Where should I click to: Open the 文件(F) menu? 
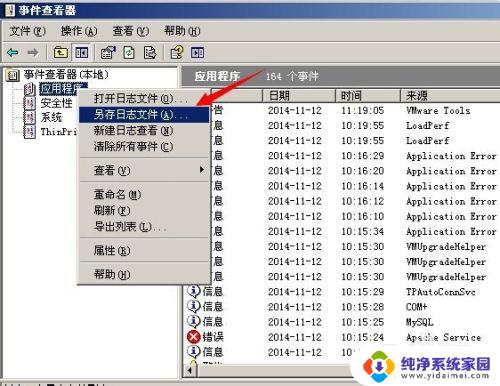pos(27,31)
